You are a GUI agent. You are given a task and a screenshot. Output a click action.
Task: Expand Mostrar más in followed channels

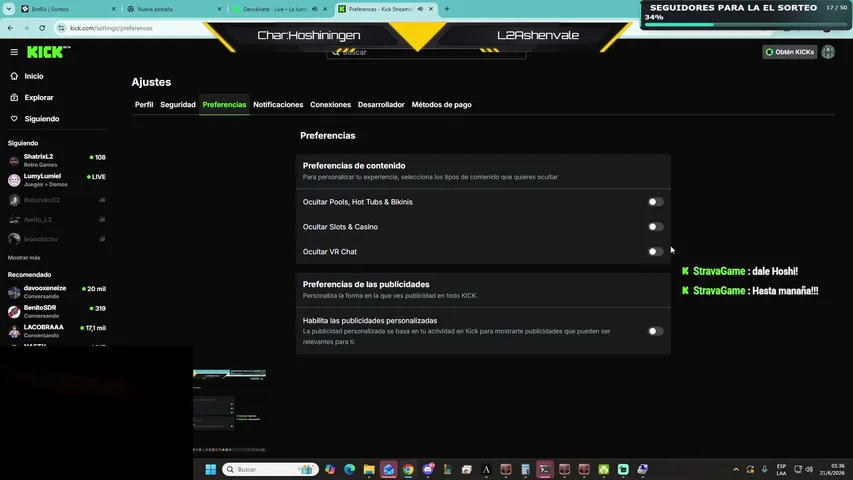24,257
